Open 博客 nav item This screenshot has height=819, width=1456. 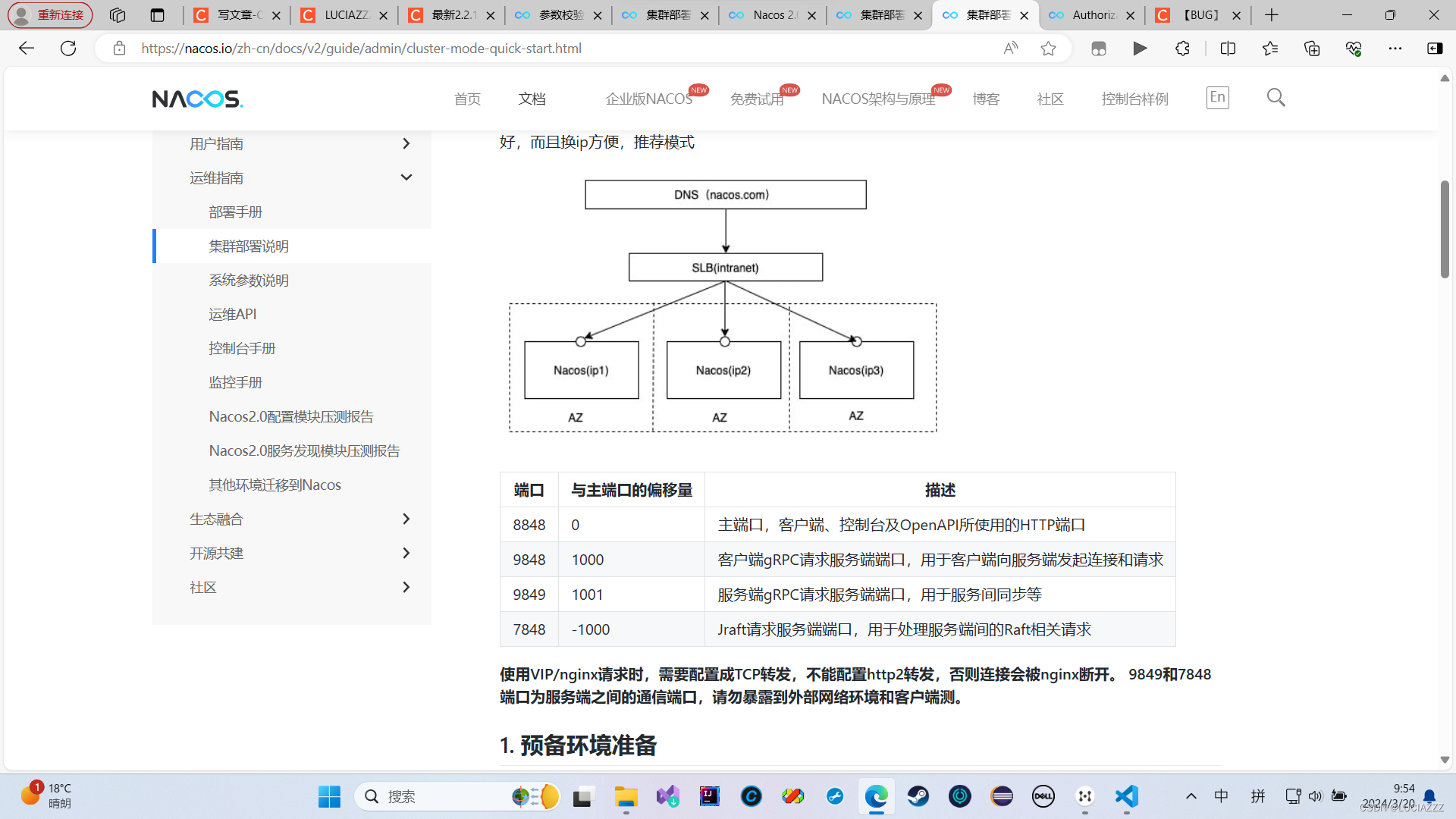point(986,99)
